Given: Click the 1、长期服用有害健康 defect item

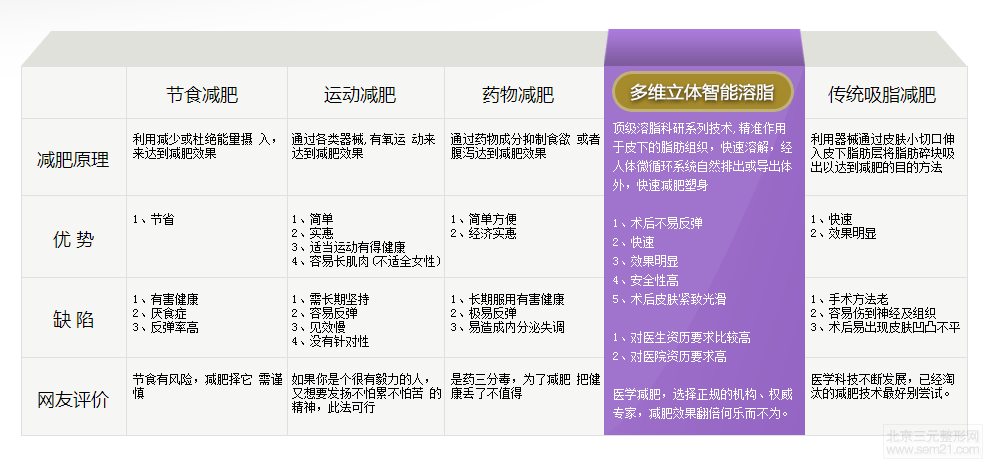Looking at the screenshot, I should (x=507, y=299).
